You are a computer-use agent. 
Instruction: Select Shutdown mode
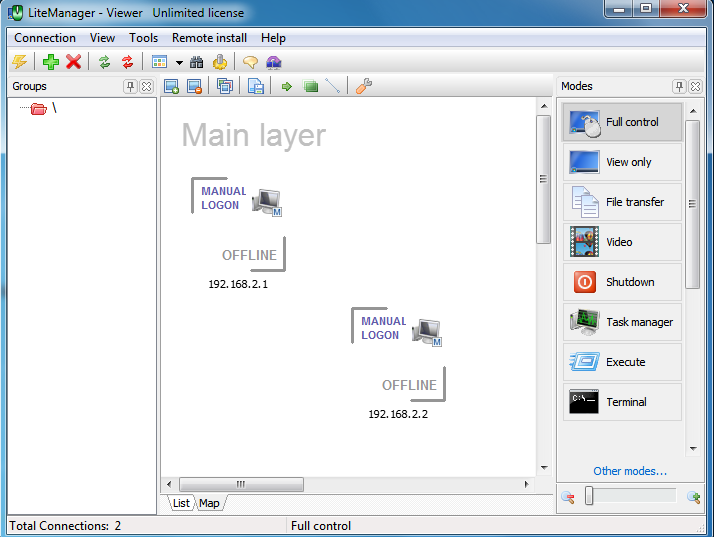[622, 282]
